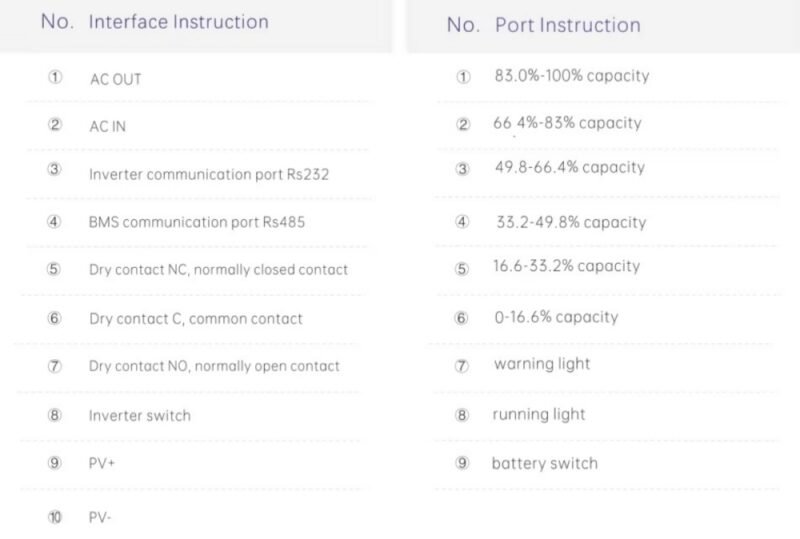Click the circled number 9 beside battery switch

462,464
